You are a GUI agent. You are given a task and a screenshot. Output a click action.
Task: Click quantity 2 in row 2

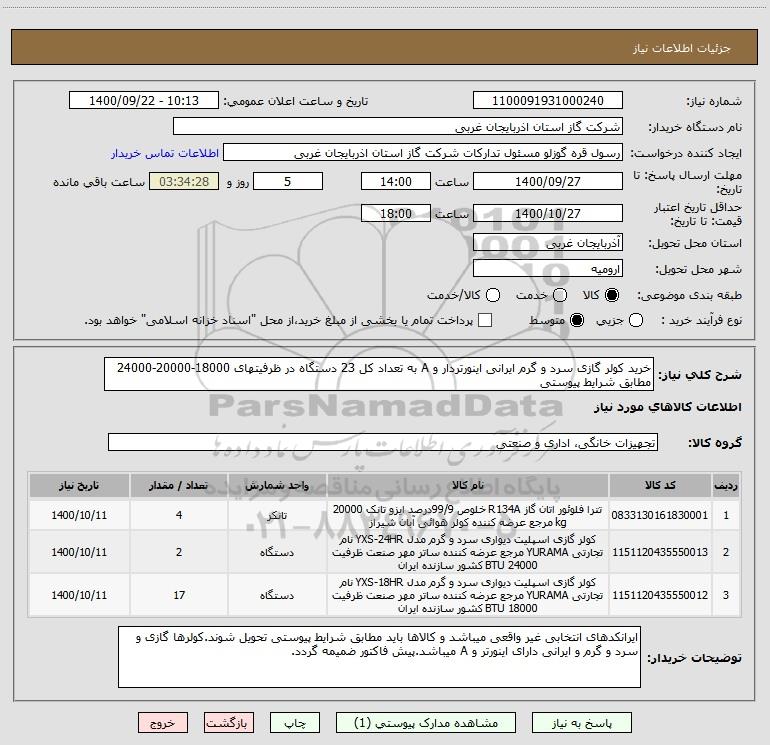pyautogui.click(x=179, y=552)
